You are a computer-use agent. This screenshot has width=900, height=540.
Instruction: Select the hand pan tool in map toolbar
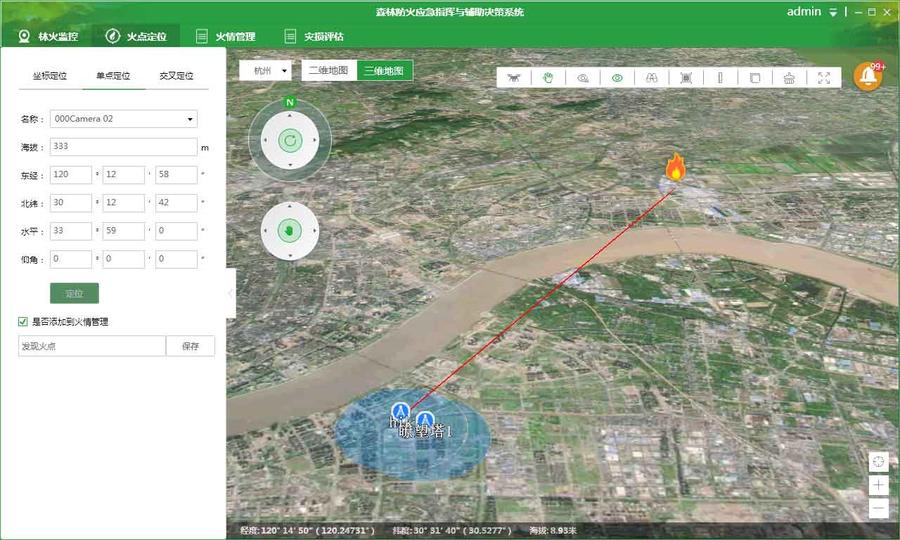(548, 78)
